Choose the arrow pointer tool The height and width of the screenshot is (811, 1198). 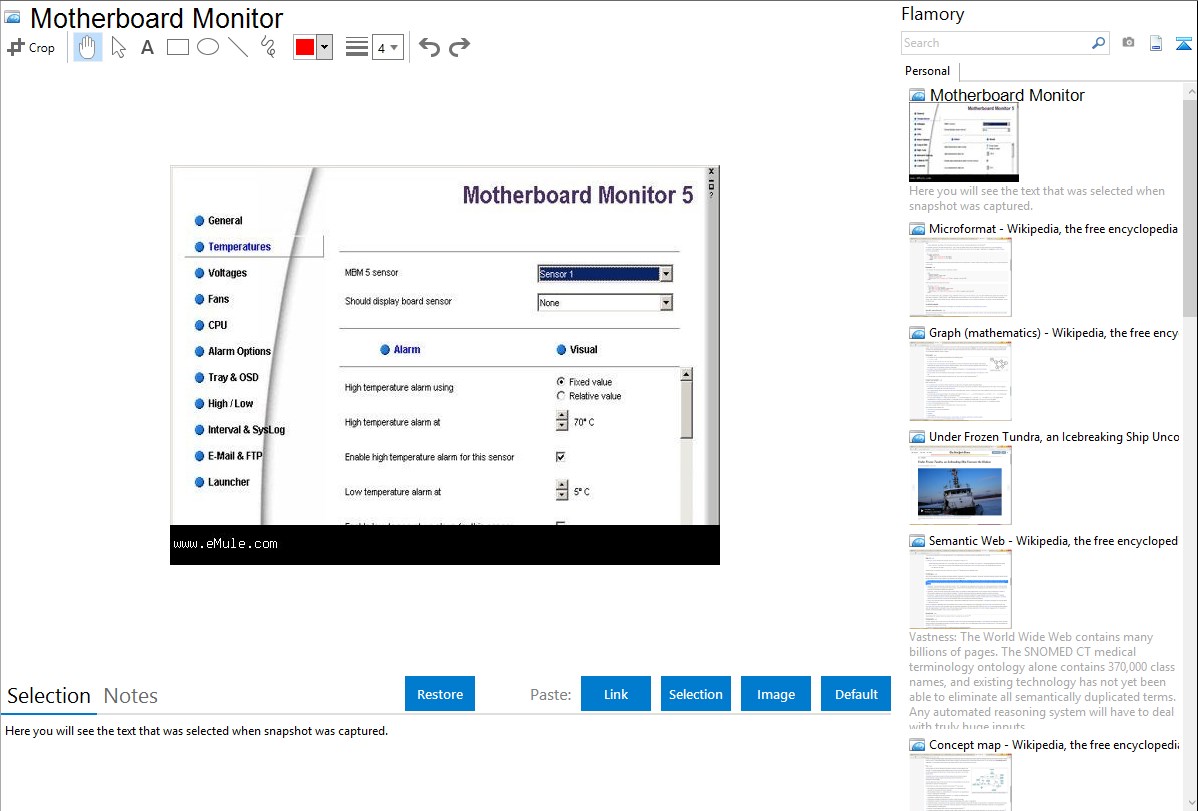point(118,47)
